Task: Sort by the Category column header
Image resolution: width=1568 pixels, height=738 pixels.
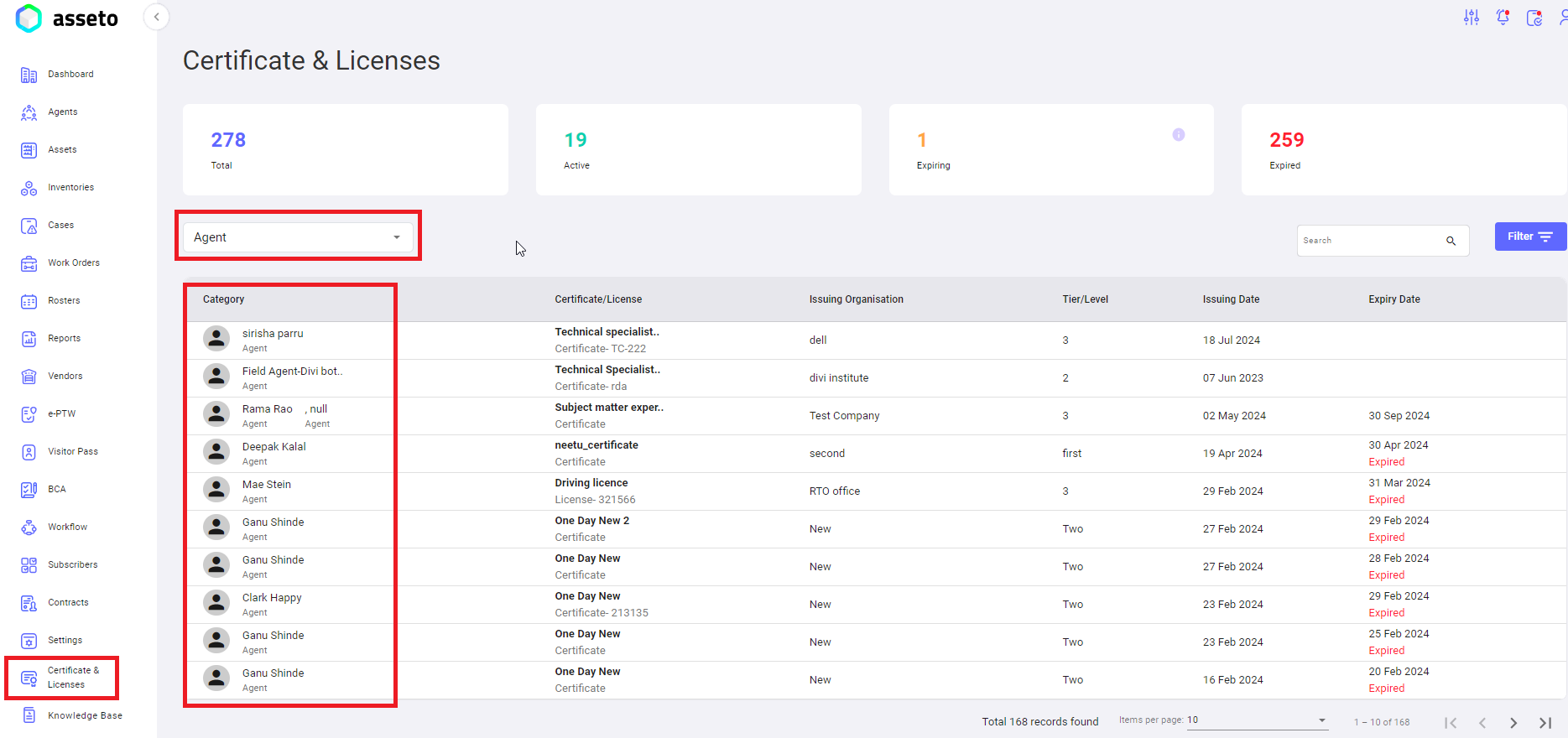Action: coord(223,299)
